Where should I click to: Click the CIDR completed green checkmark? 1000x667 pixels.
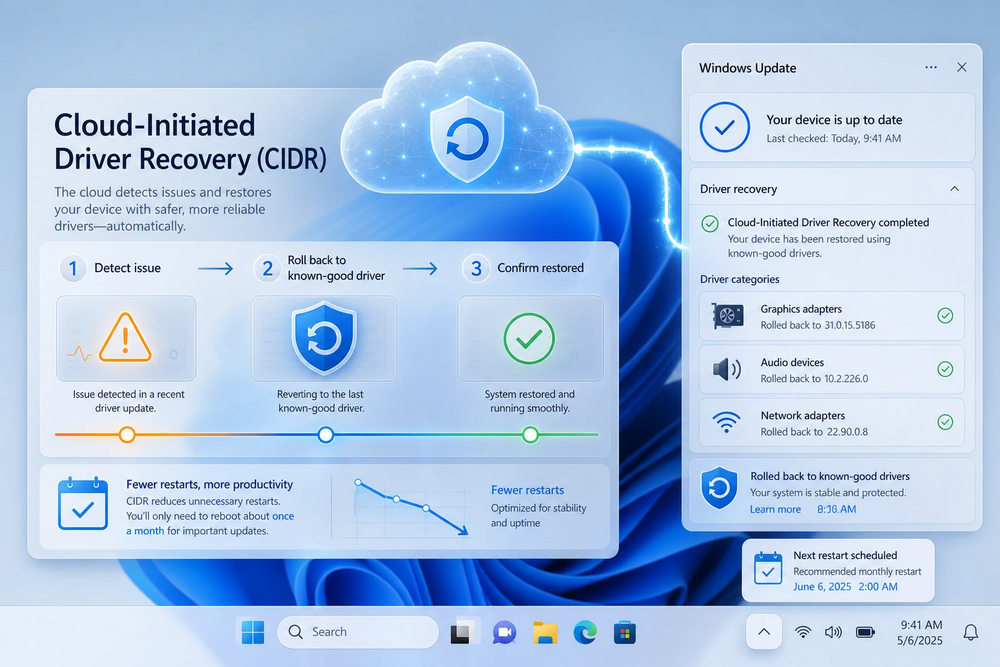[x=710, y=224]
